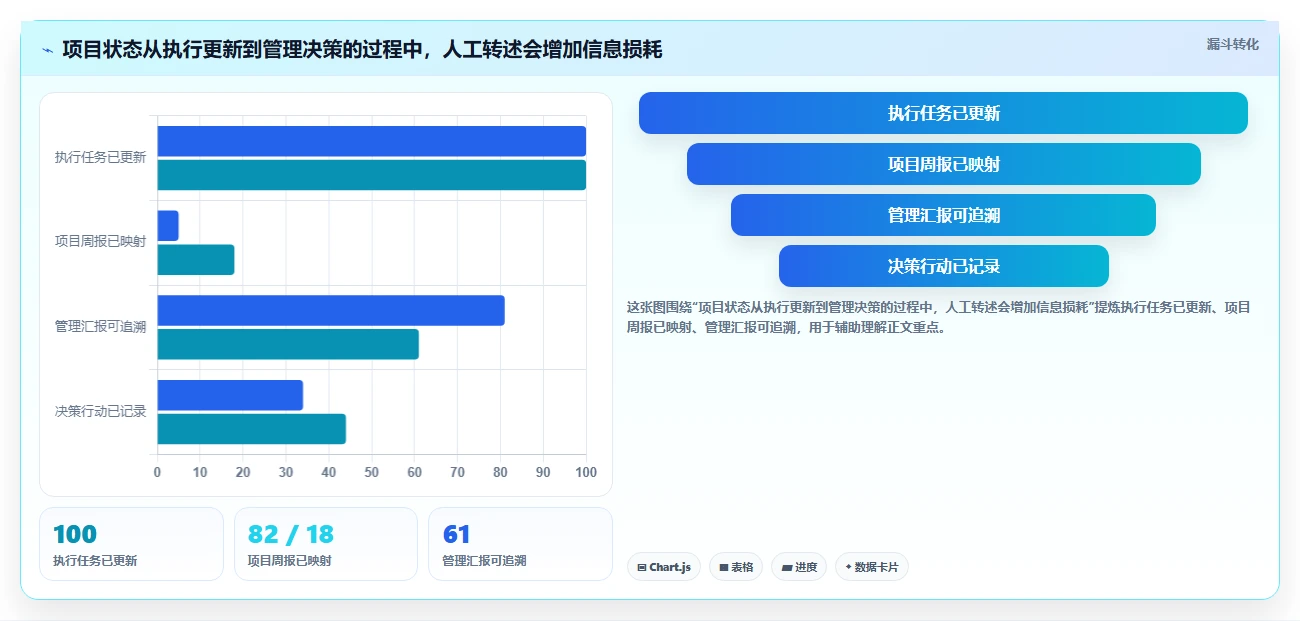Open the 61 管理汇报可追溯 stat card
Screen dimensions: 1300x621
tap(520, 544)
